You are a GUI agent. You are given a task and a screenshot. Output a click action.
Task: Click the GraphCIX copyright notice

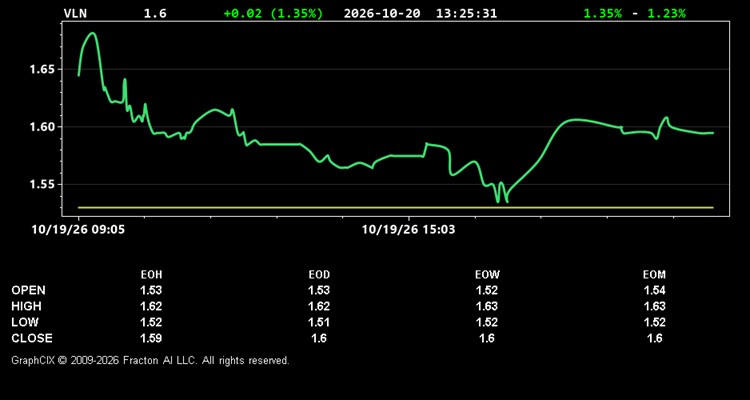click(x=150, y=360)
